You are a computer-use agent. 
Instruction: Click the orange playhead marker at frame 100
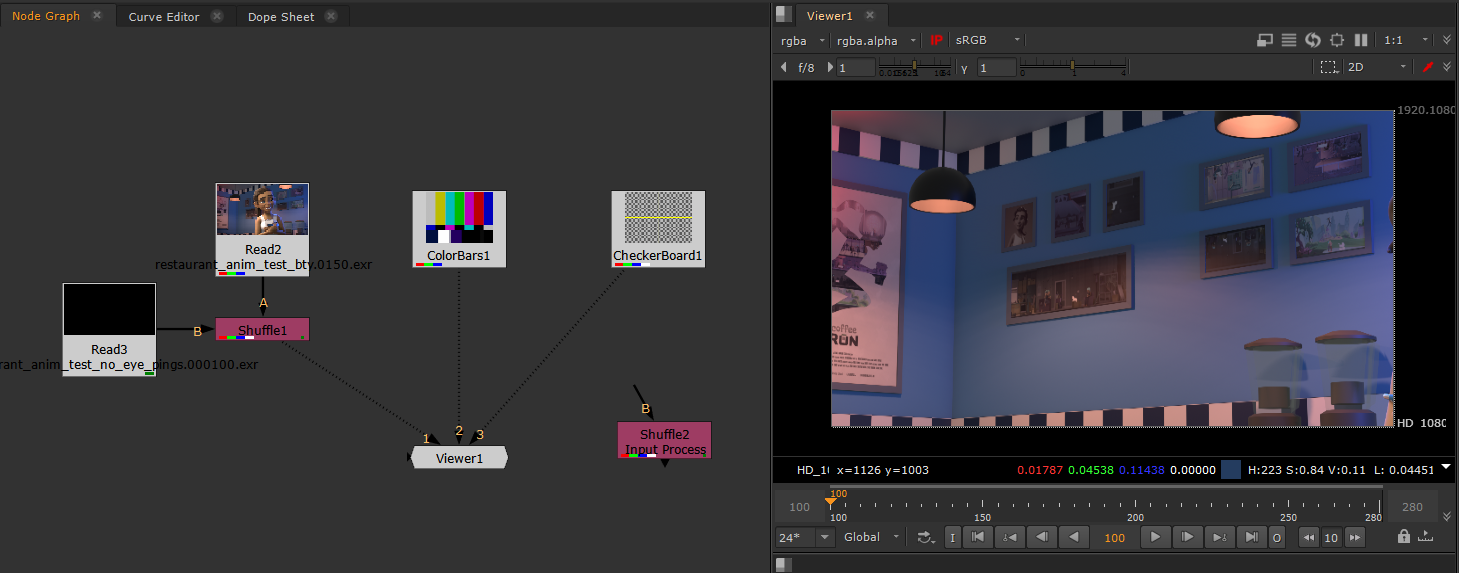pos(830,503)
